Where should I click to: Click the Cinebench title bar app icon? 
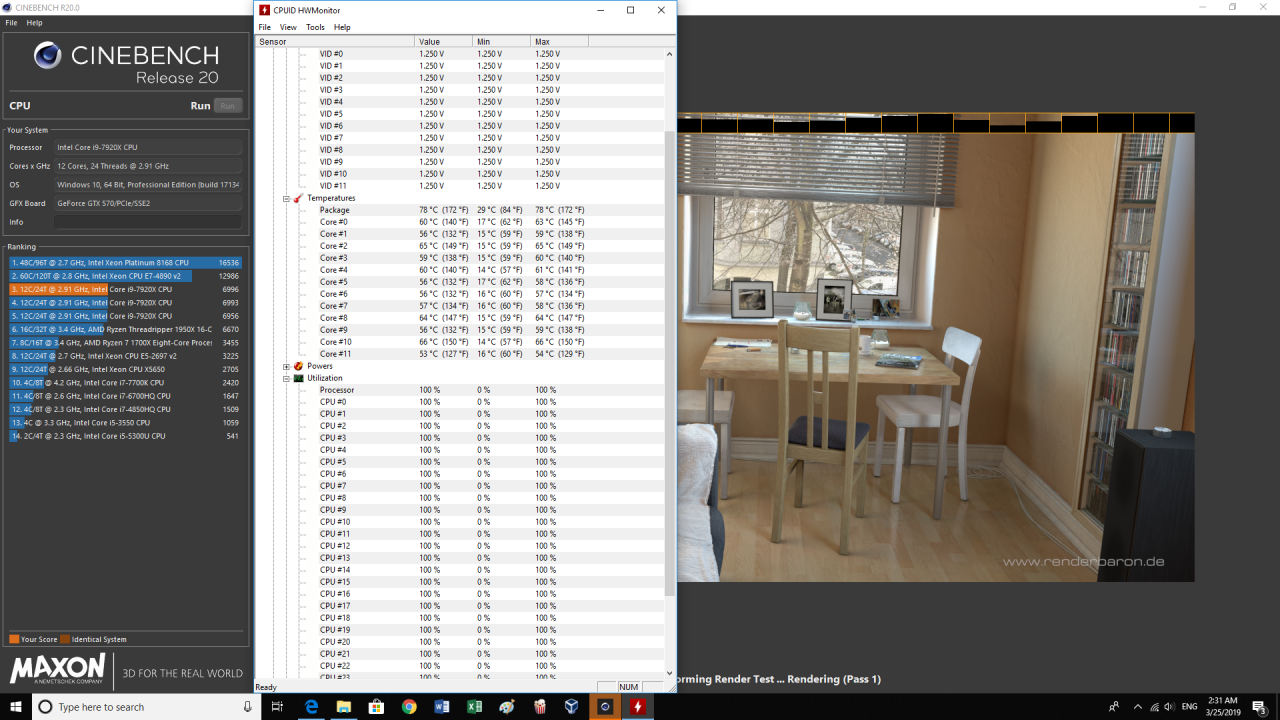click(8, 7)
